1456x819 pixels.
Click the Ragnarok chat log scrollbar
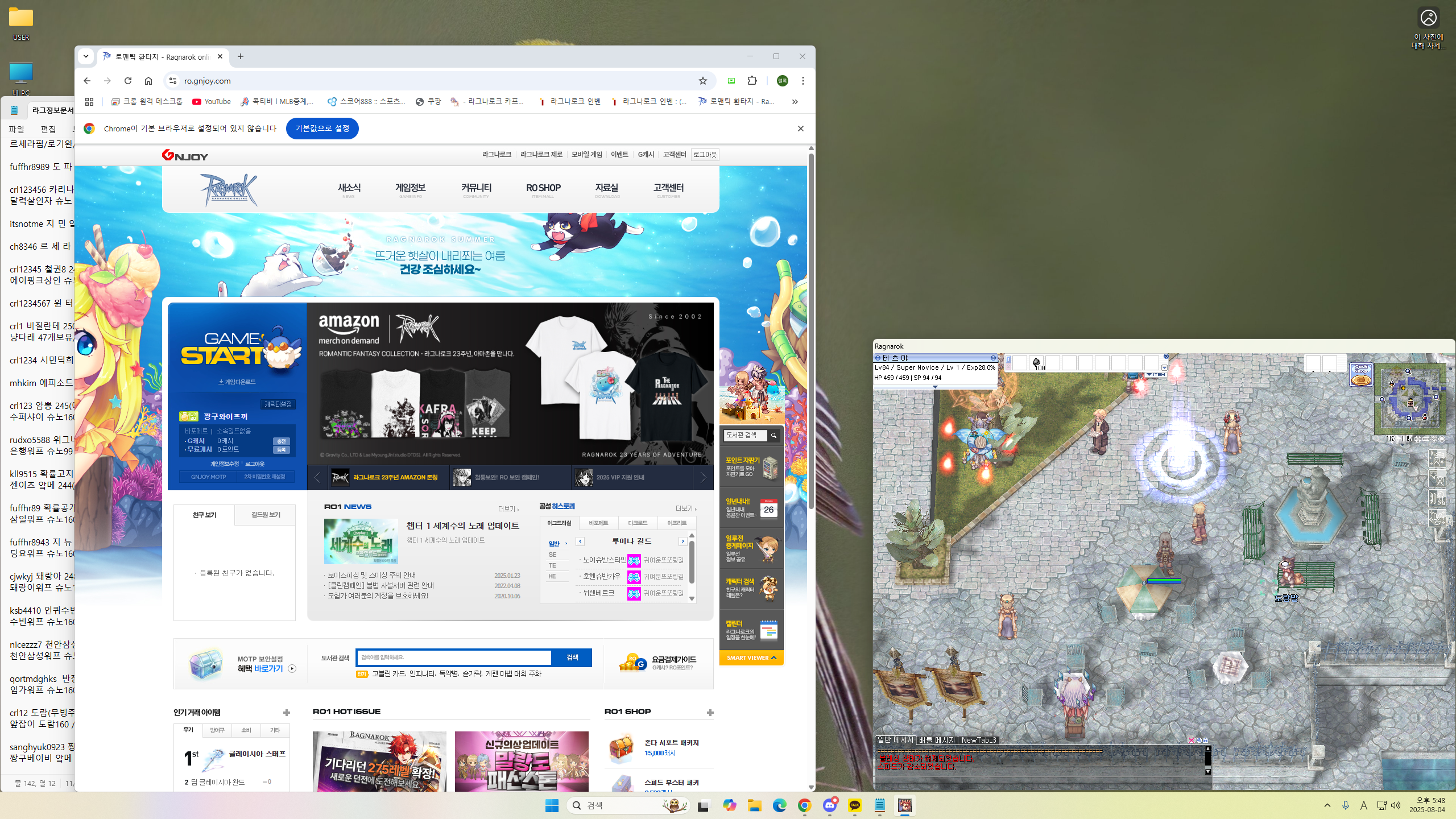point(1208,760)
